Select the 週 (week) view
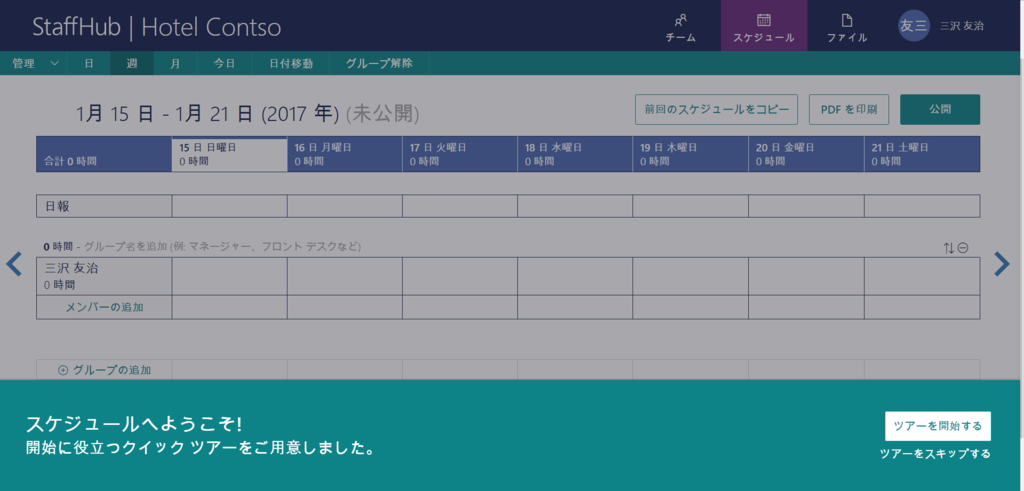Image resolution: width=1024 pixels, height=491 pixels. pos(132,63)
